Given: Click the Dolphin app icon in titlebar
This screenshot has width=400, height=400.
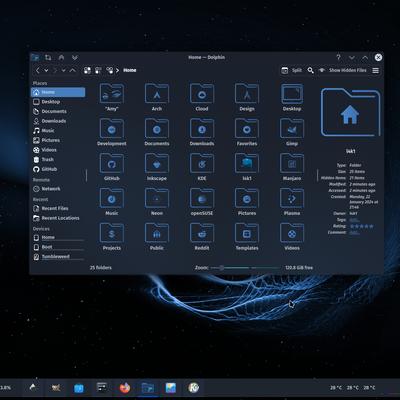Looking at the screenshot, I should coord(35,57).
